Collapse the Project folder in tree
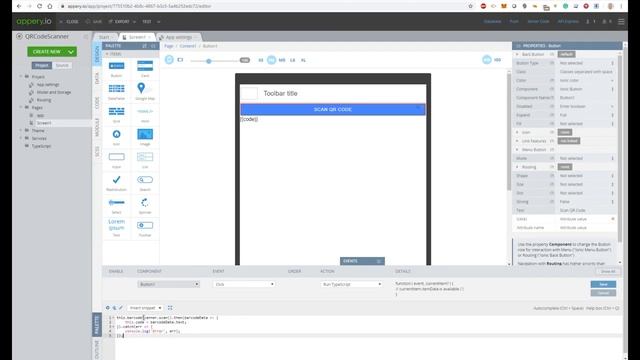This screenshot has width=640, height=360. (x=21, y=77)
